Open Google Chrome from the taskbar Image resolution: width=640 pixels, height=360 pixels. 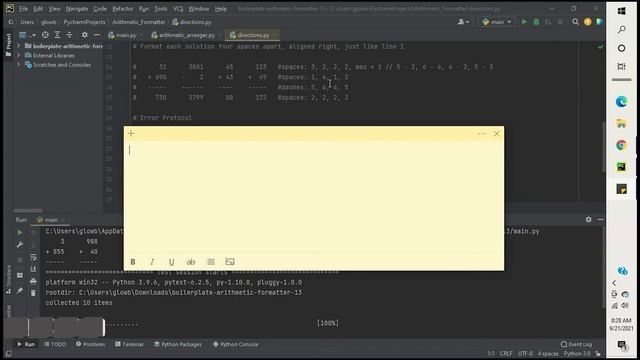tap(621, 145)
